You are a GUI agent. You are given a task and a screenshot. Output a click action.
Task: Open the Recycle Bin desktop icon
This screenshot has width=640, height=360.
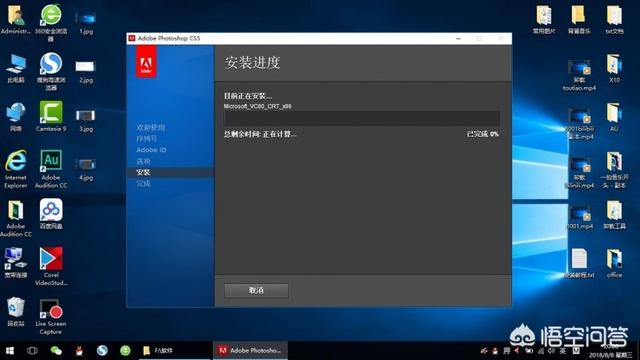coord(16,311)
